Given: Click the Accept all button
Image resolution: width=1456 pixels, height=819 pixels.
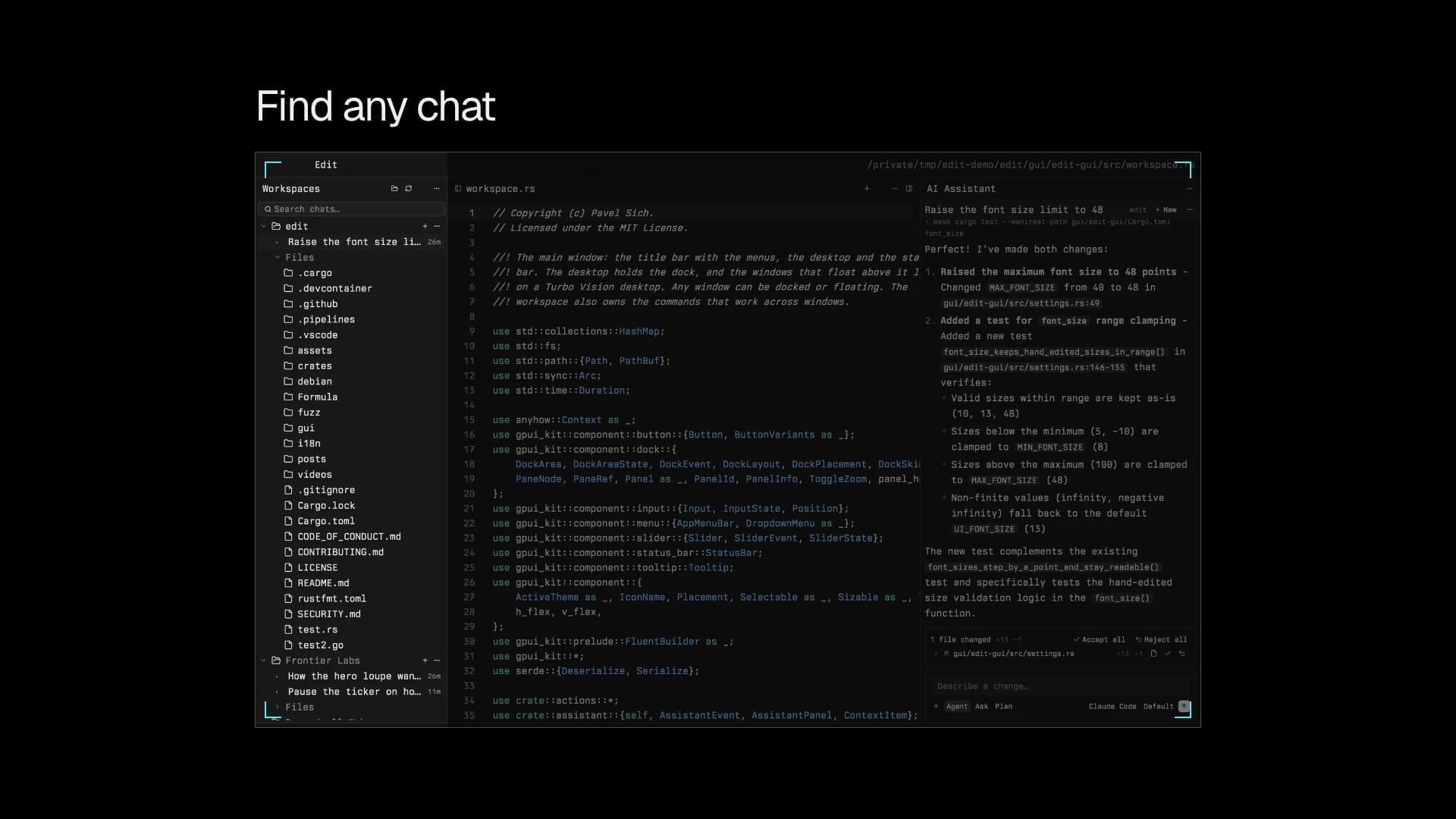Looking at the screenshot, I should click(1099, 639).
